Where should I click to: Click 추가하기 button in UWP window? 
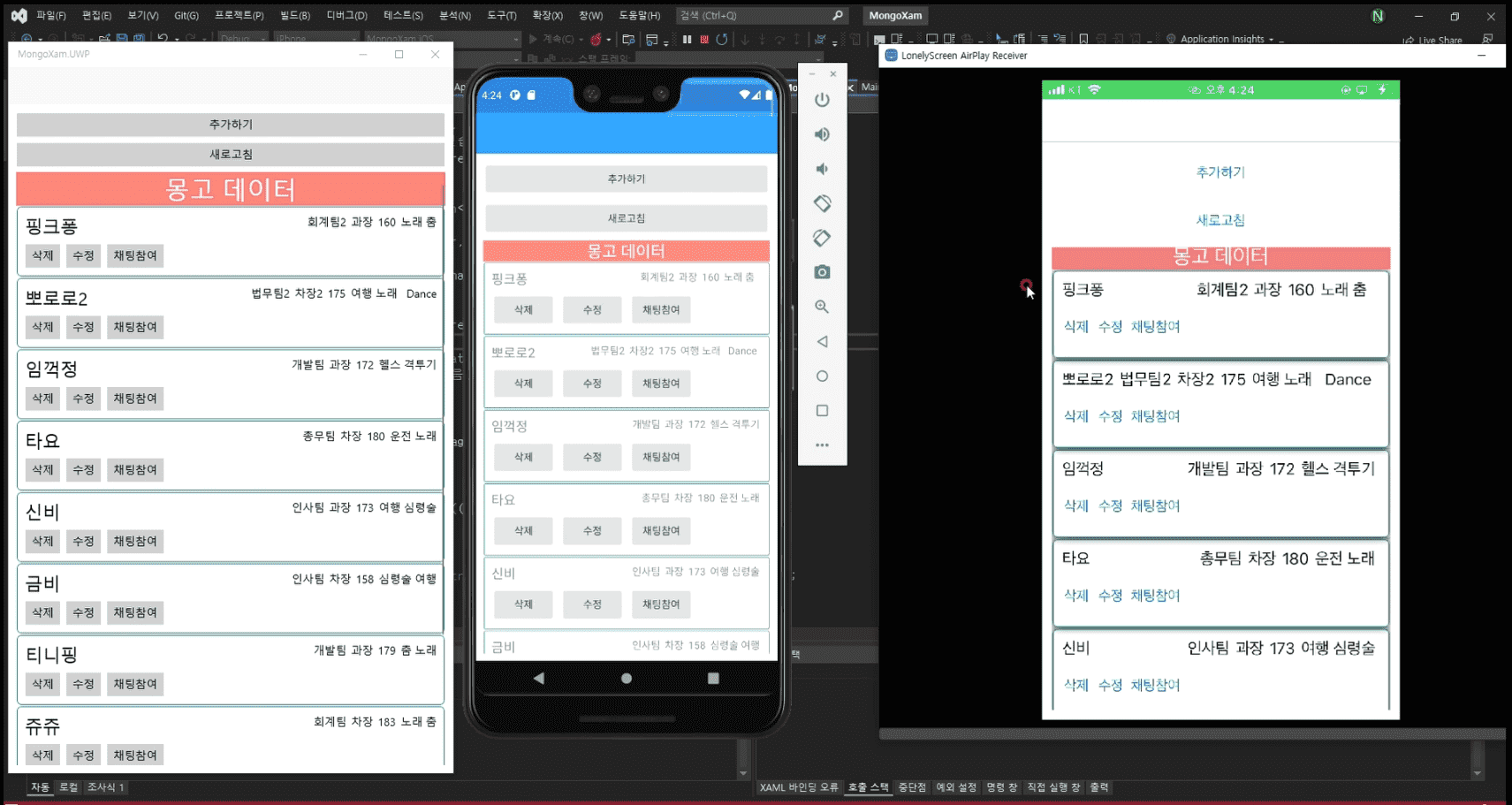point(231,125)
